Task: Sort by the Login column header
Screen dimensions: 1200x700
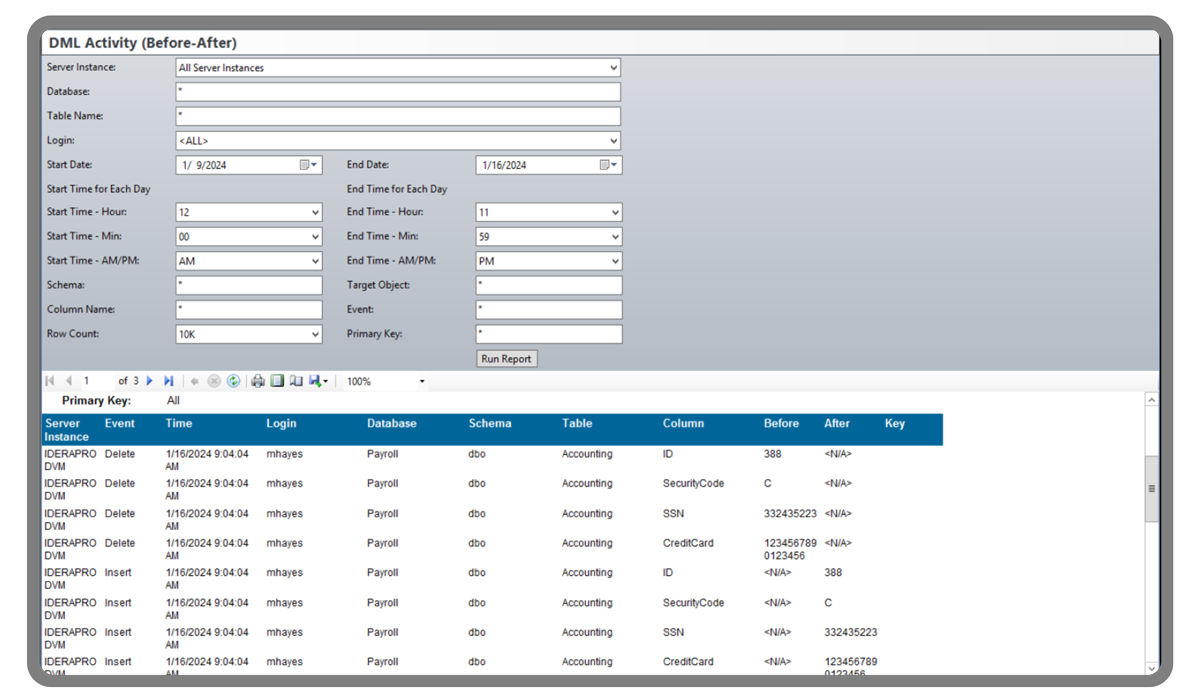Action: [x=281, y=423]
